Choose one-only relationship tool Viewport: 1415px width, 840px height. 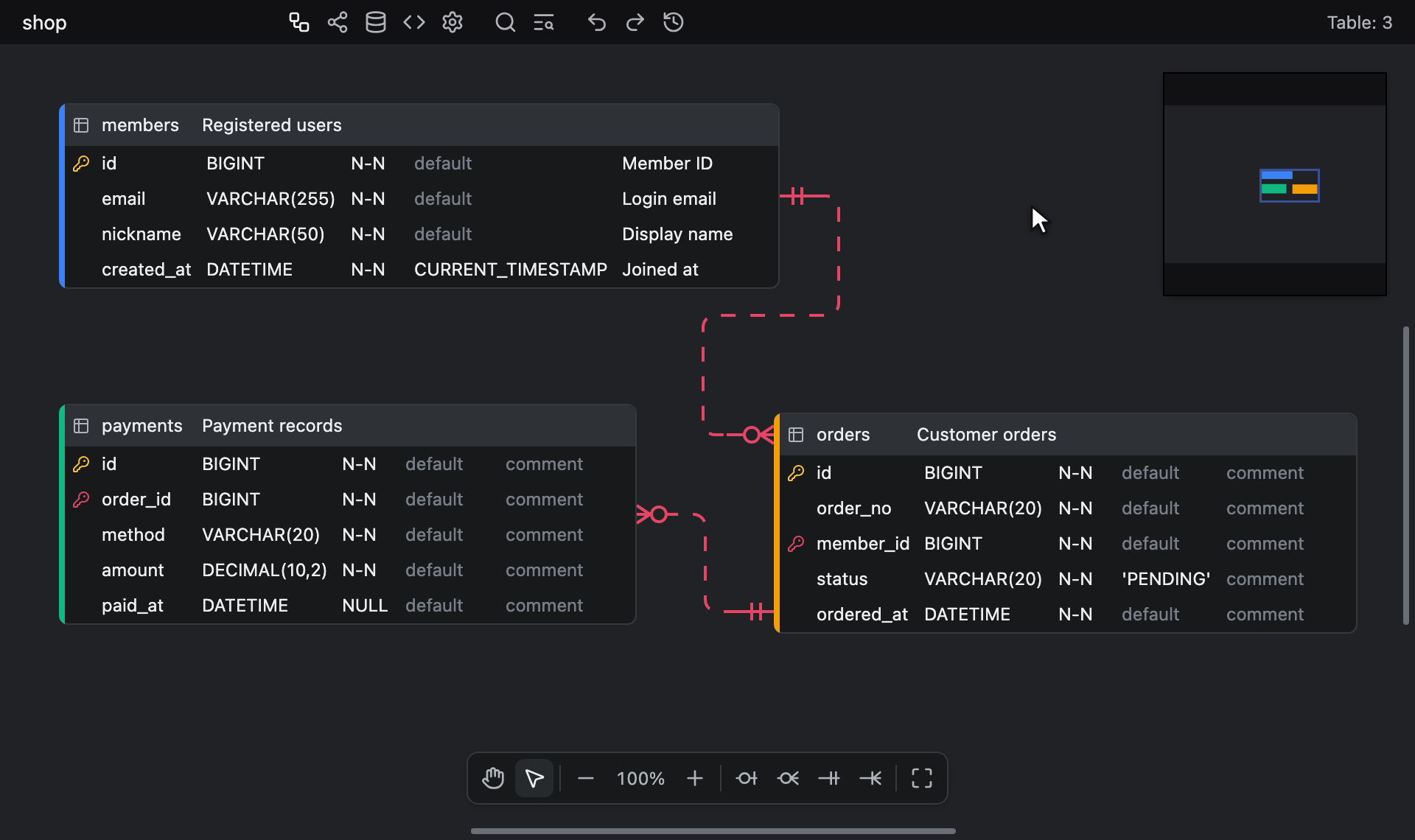tap(829, 778)
